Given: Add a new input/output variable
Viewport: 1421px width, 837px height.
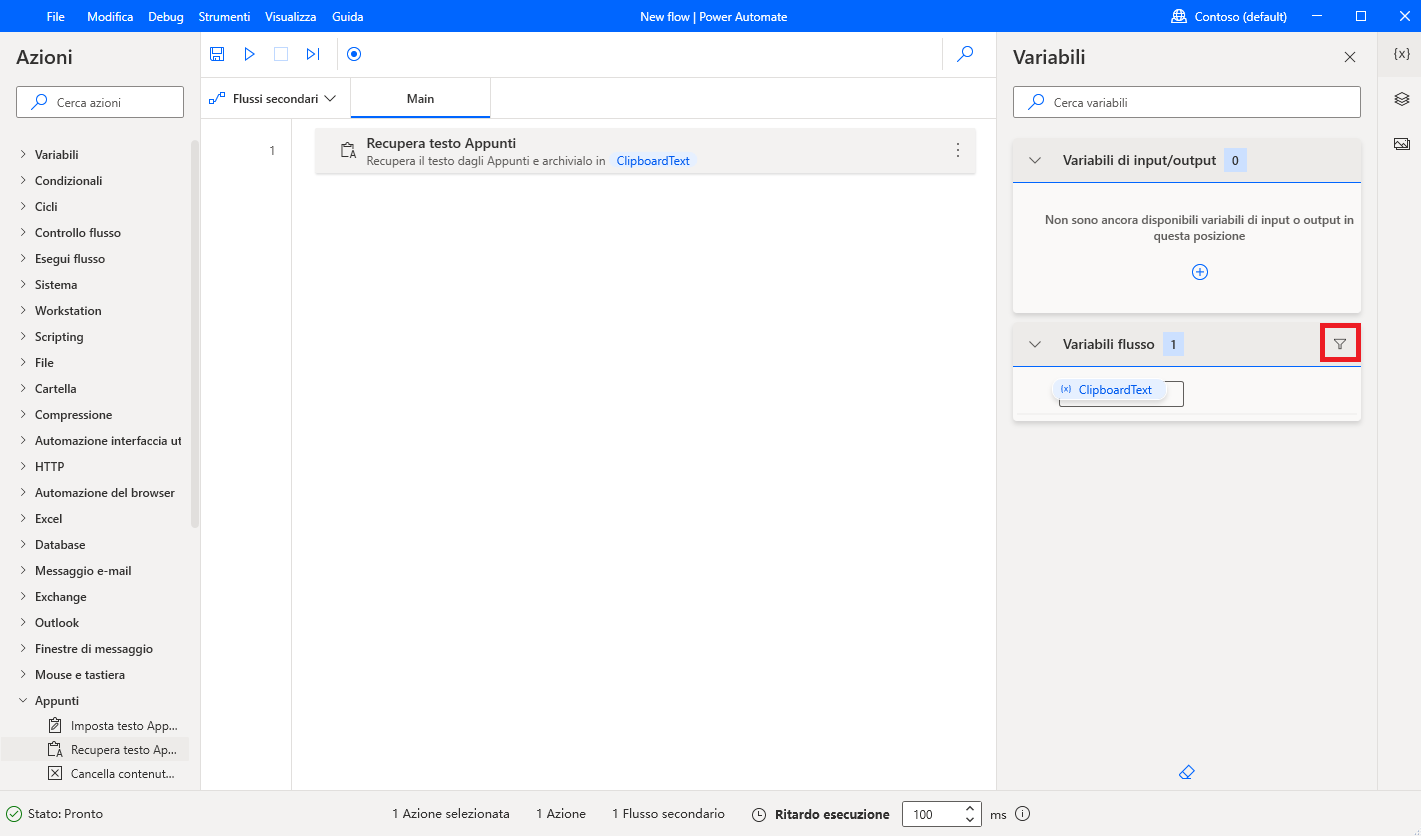Looking at the screenshot, I should [1199, 271].
